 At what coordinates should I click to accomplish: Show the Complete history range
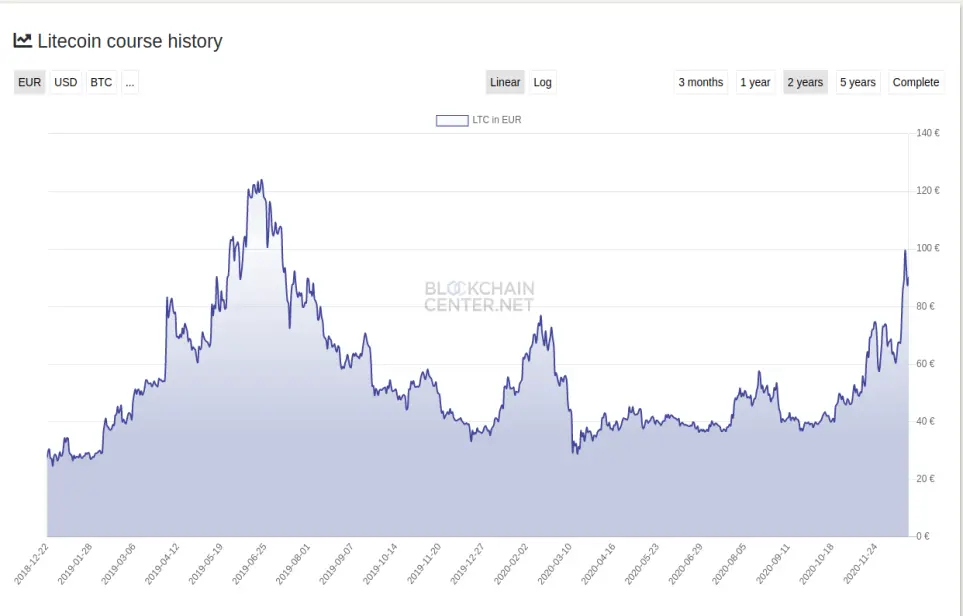(x=916, y=82)
